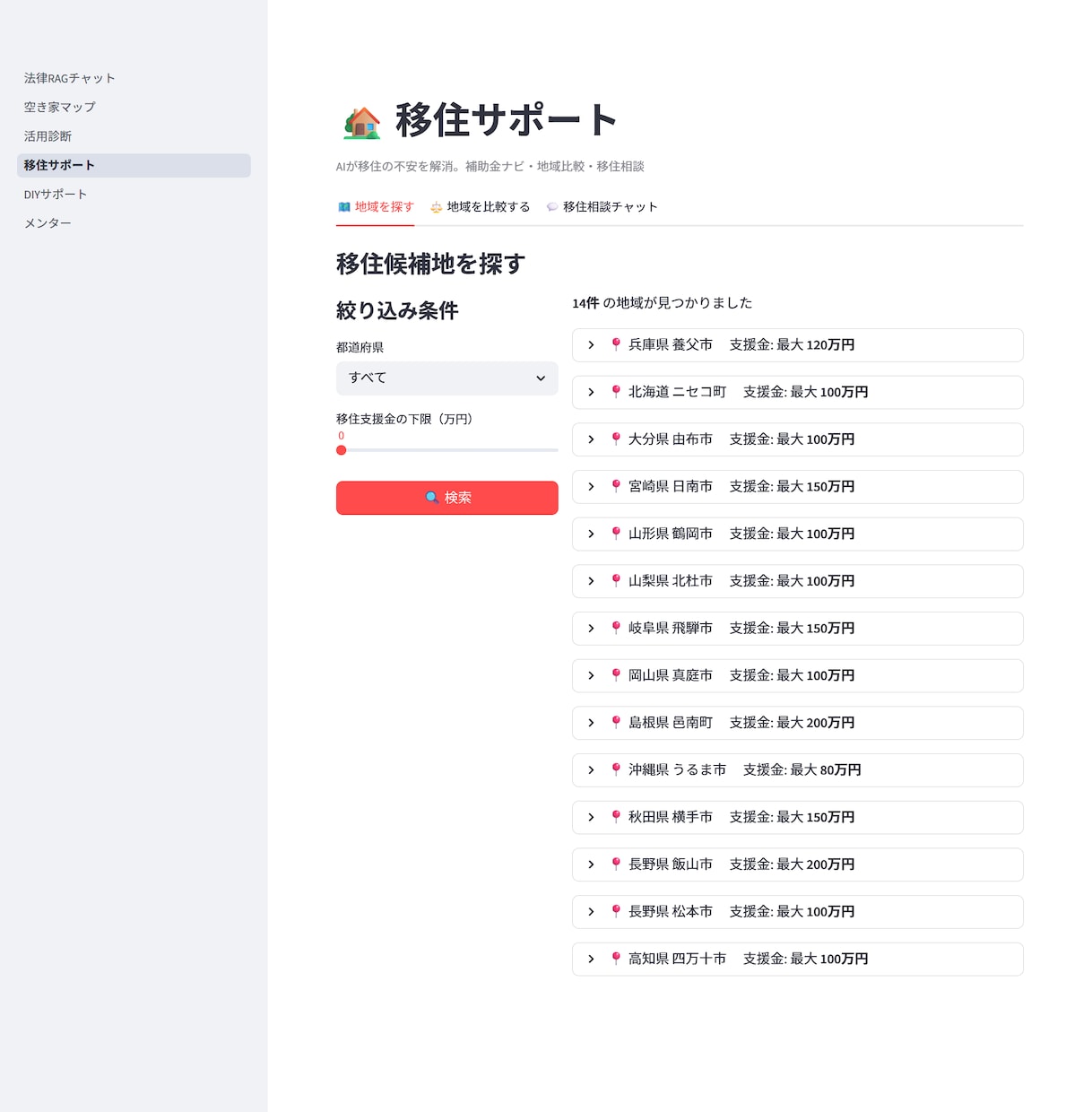
Task: Expand the 山梨県 北杜市 result
Action: pyautogui.click(x=797, y=581)
